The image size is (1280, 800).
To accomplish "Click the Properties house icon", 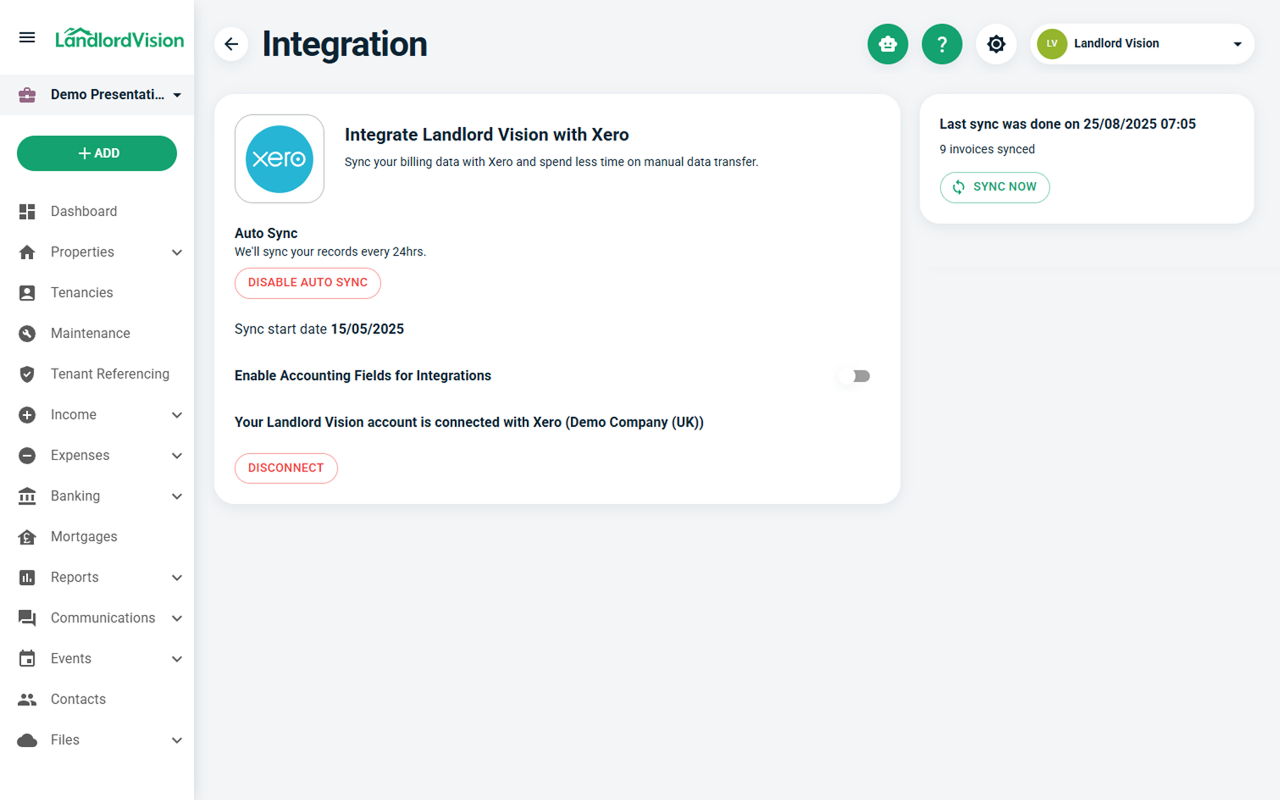I will [27, 252].
